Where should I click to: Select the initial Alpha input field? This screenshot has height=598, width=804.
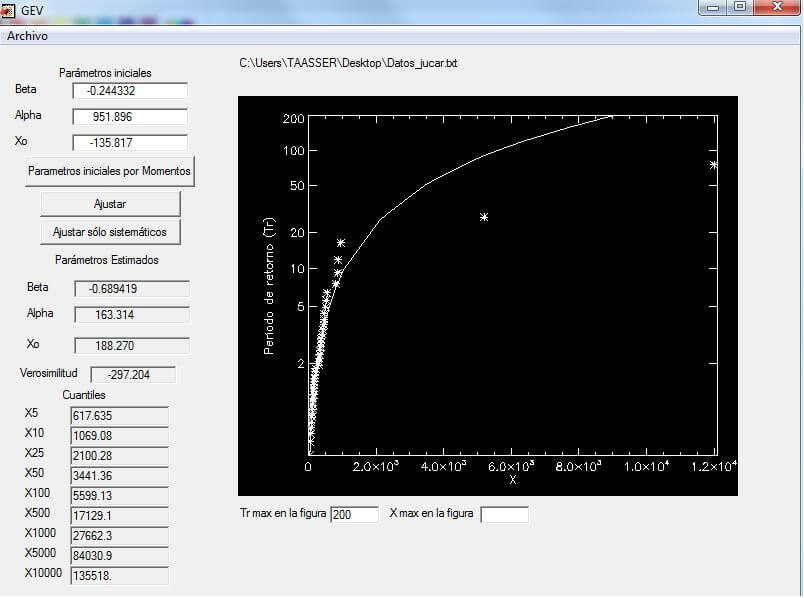(x=130, y=116)
